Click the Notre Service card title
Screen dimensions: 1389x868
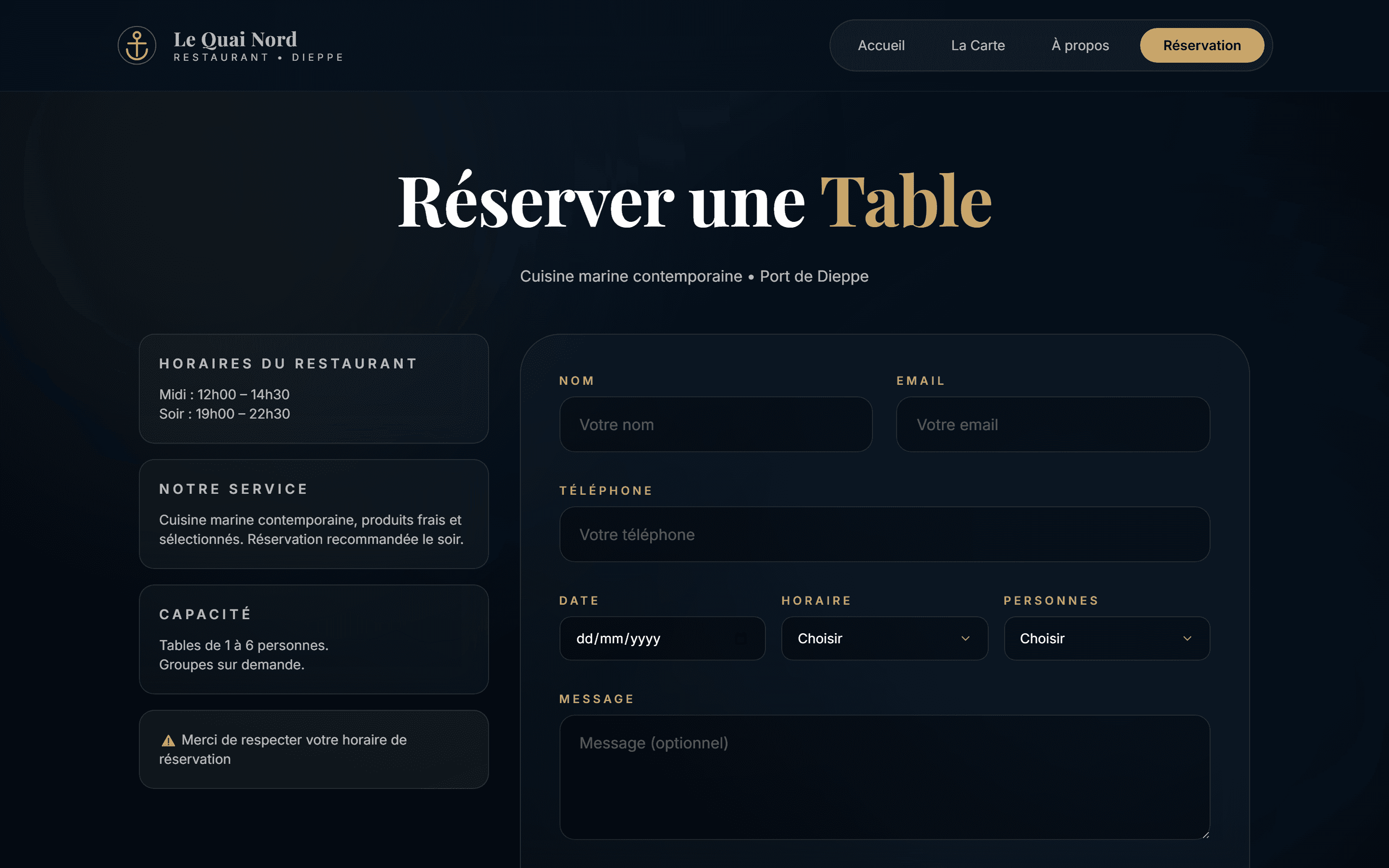(233, 489)
